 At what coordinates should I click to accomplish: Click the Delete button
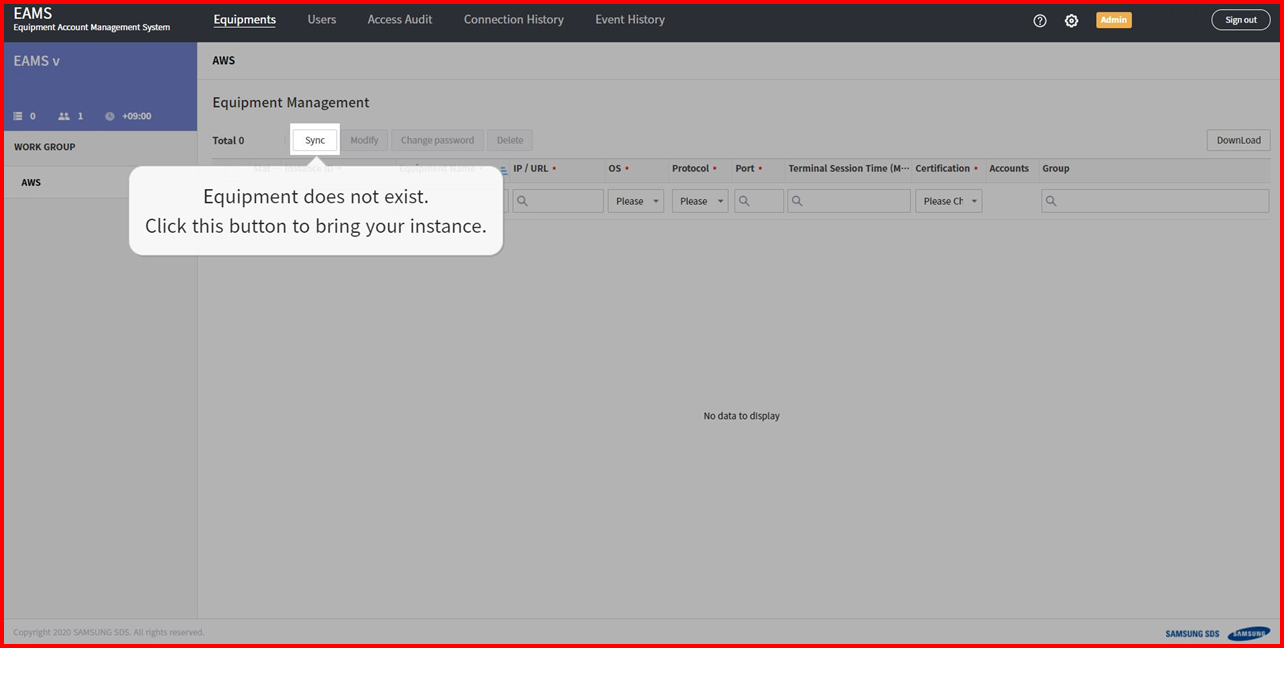(x=510, y=140)
